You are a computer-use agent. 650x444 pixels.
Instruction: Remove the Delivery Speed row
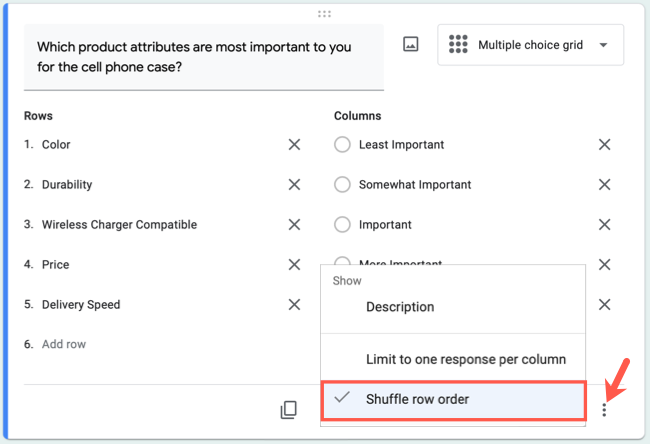(294, 305)
